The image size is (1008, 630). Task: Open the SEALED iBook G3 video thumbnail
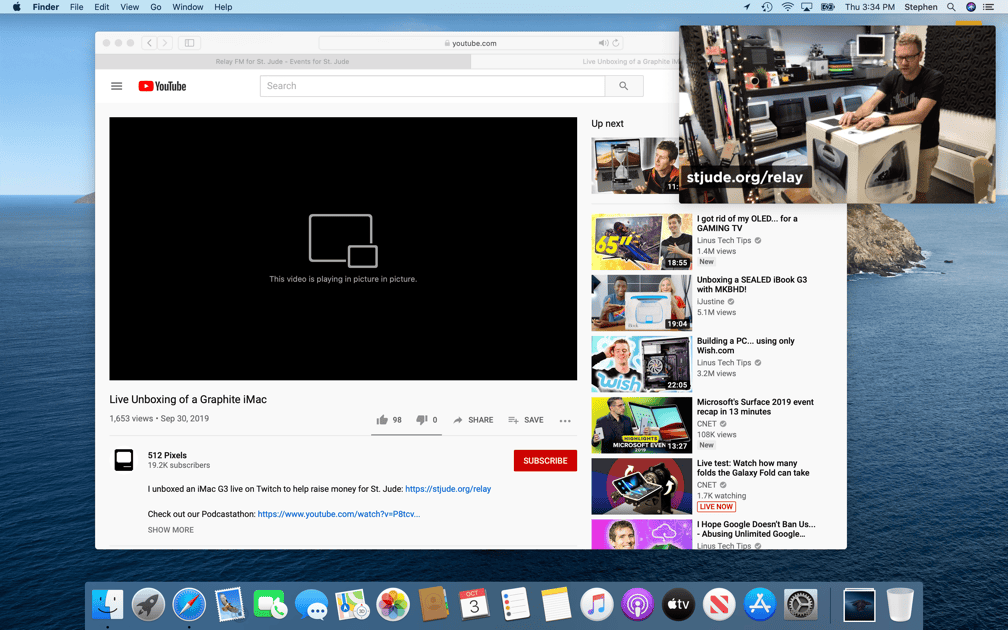[642, 303]
